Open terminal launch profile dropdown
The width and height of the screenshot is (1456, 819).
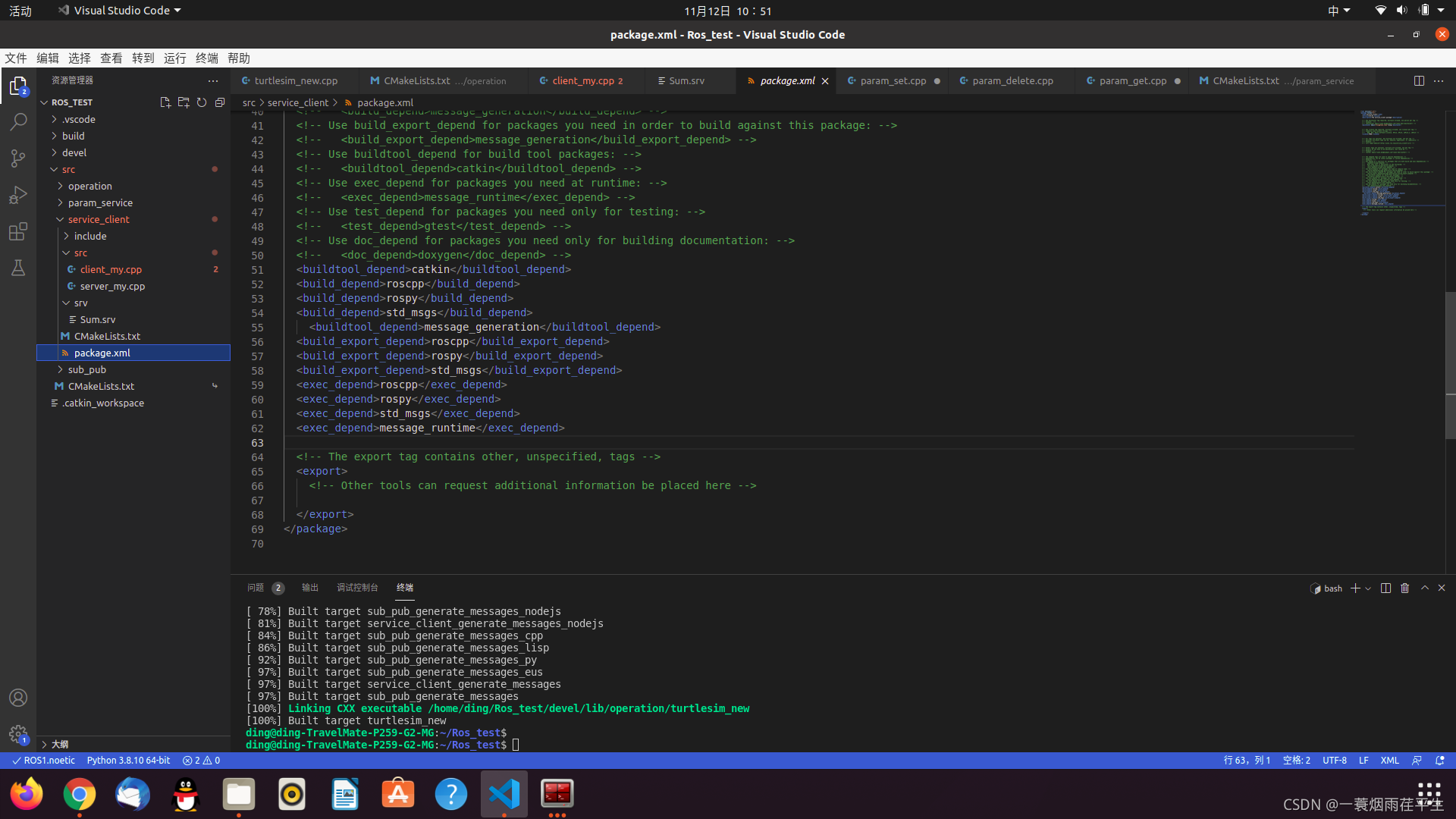[x=1368, y=588]
